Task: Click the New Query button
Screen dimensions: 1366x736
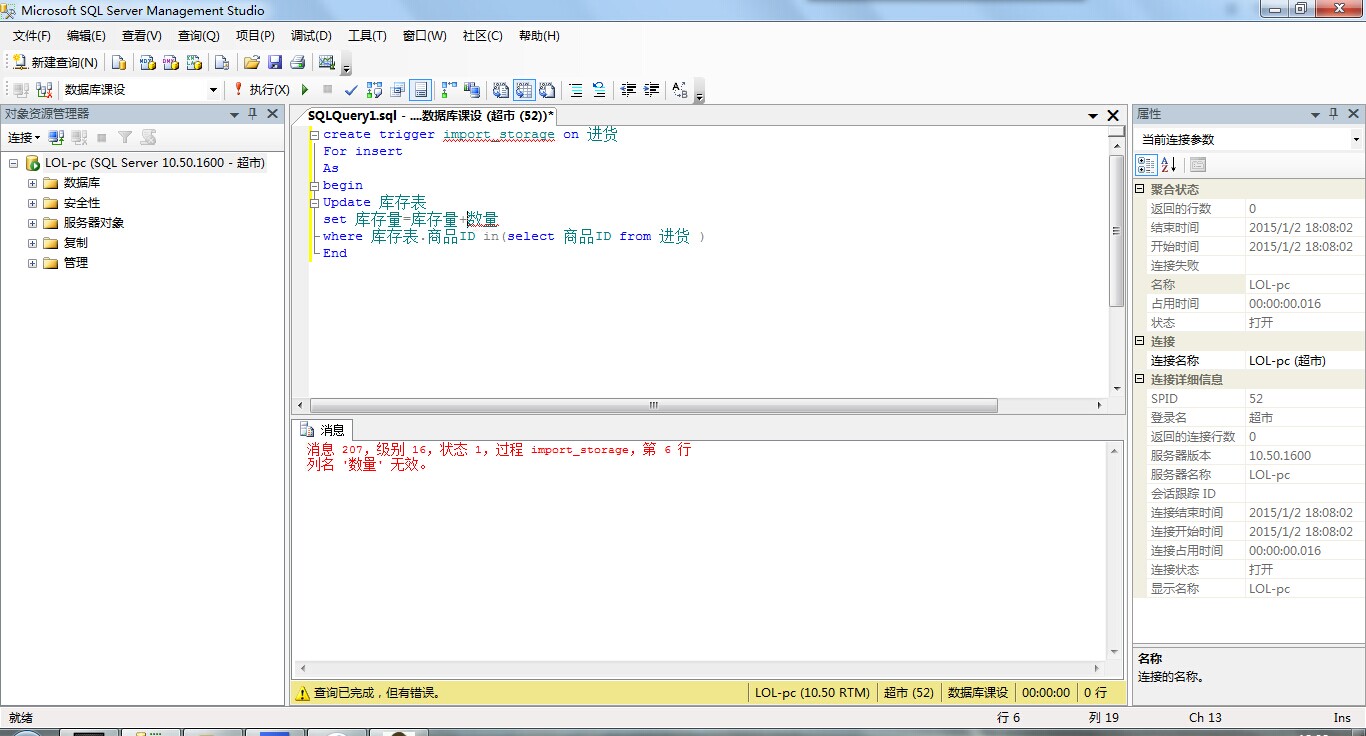Action: tap(55, 62)
